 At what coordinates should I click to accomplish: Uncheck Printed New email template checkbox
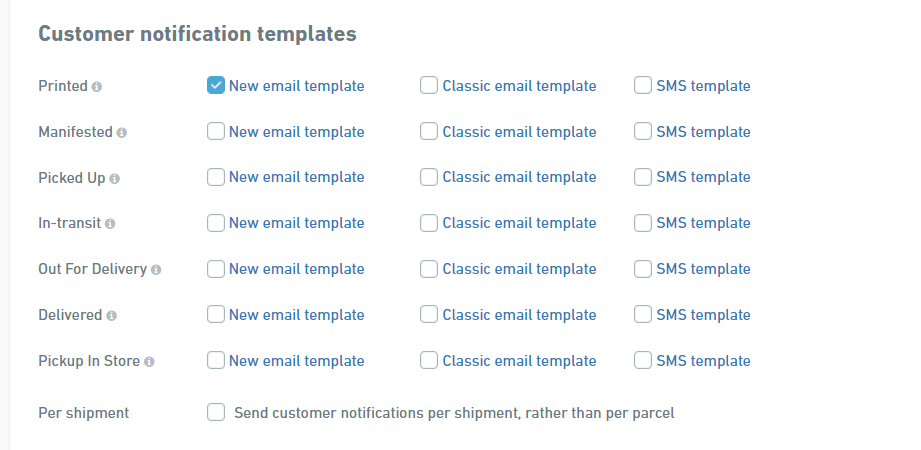[x=216, y=86]
